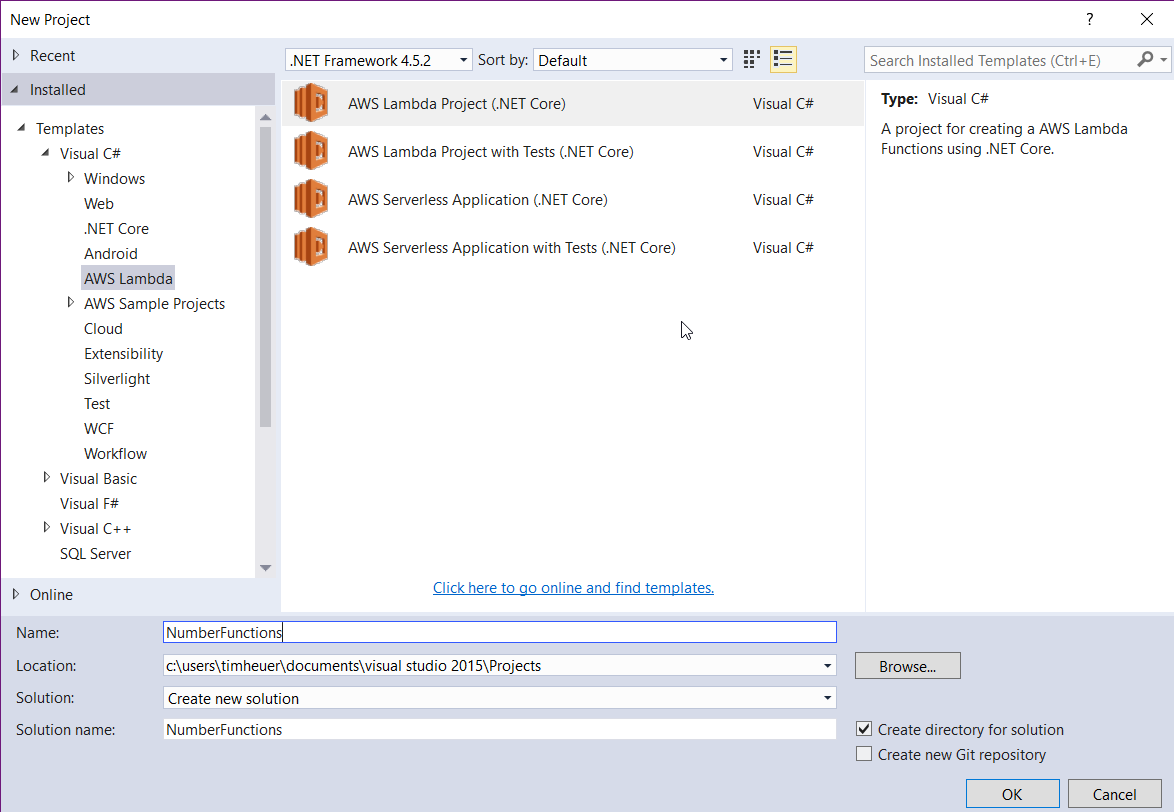
Task: Select the Web template category
Action: click(99, 204)
